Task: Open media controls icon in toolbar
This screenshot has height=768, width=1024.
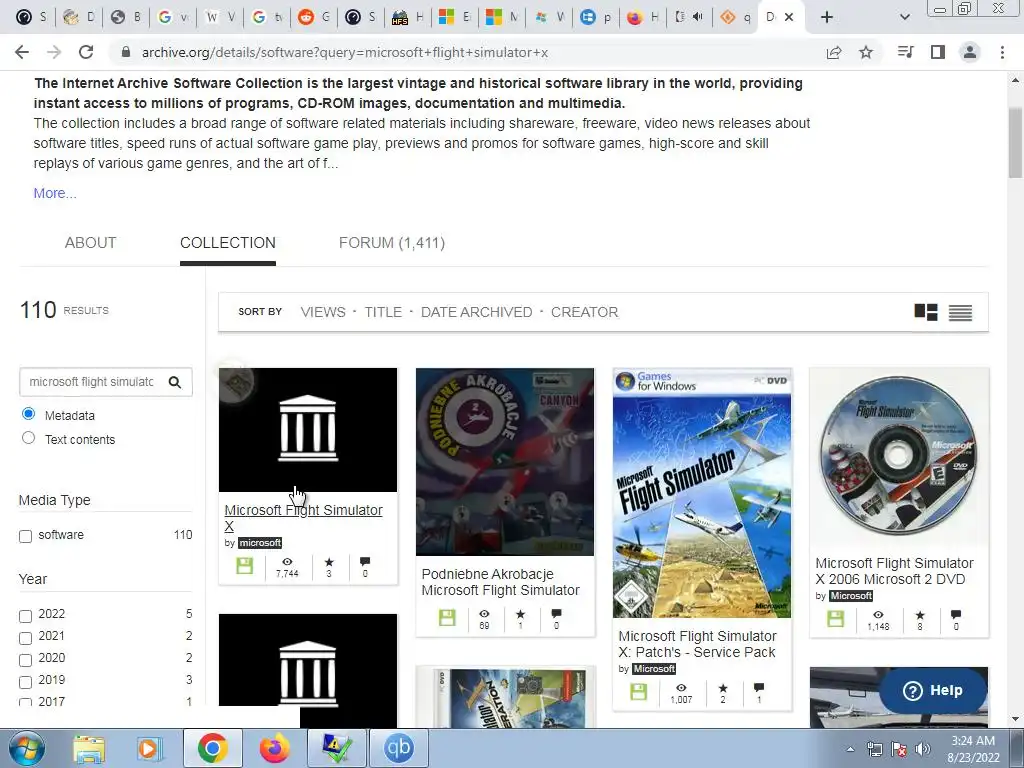Action: click(905, 52)
